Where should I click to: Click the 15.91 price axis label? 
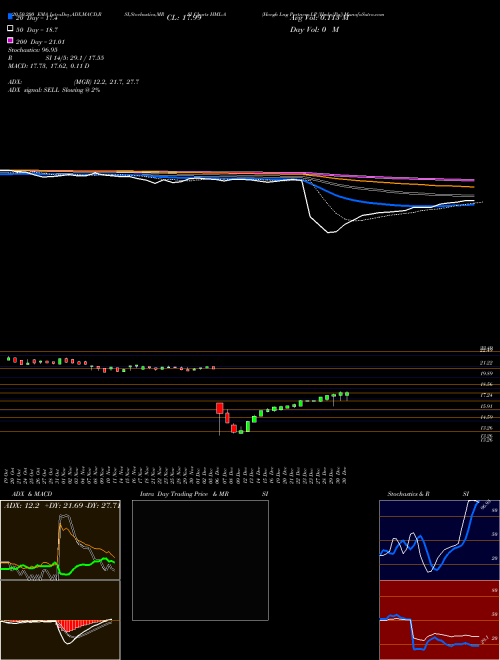[x=487, y=406]
